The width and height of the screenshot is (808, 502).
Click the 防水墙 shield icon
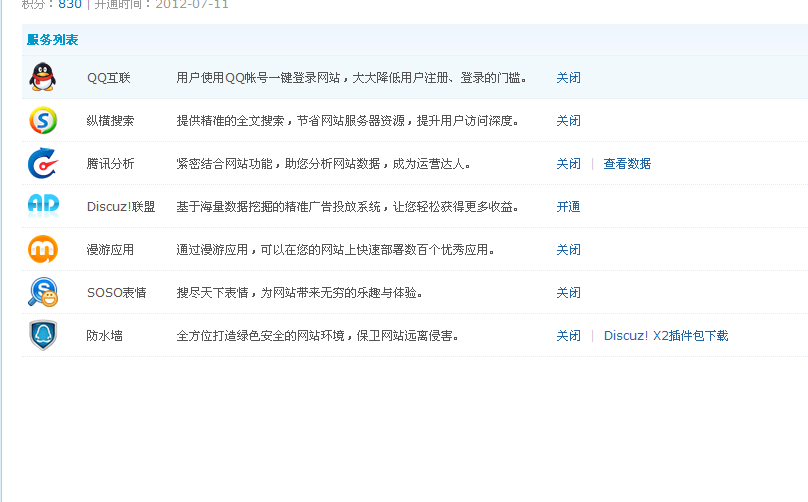tap(43, 335)
